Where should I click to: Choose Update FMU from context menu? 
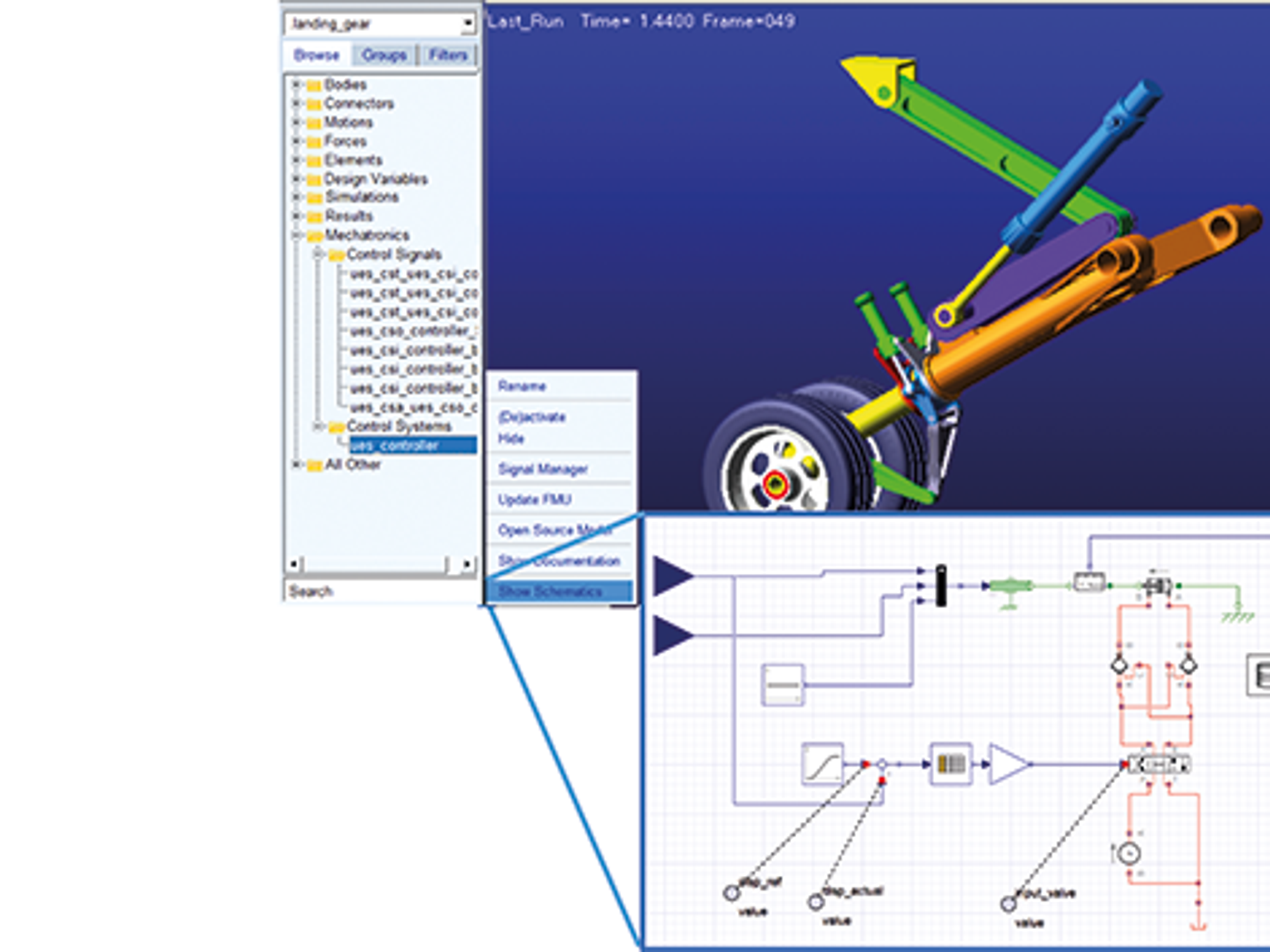[x=535, y=499]
